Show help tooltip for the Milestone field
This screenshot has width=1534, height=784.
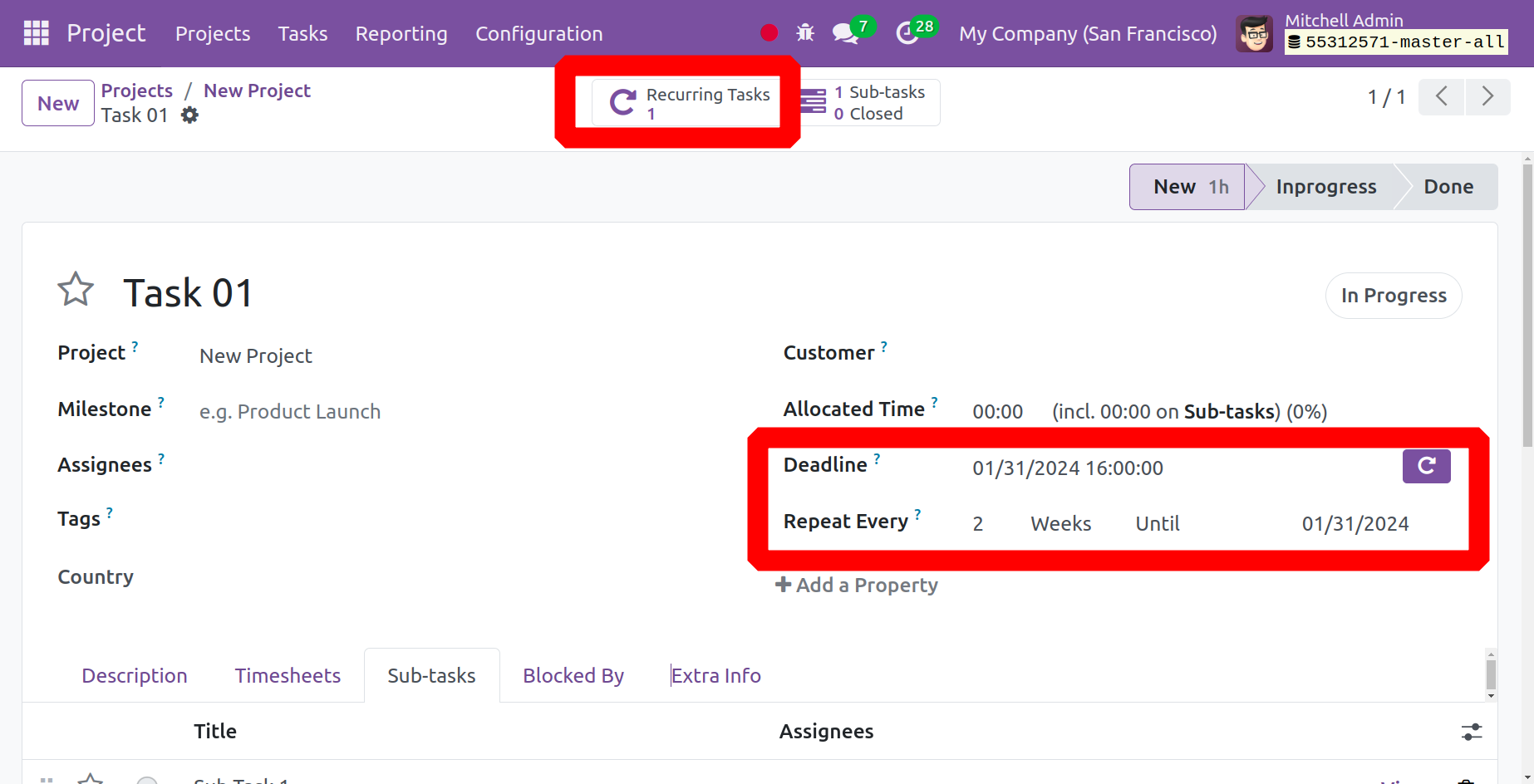pos(161,403)
